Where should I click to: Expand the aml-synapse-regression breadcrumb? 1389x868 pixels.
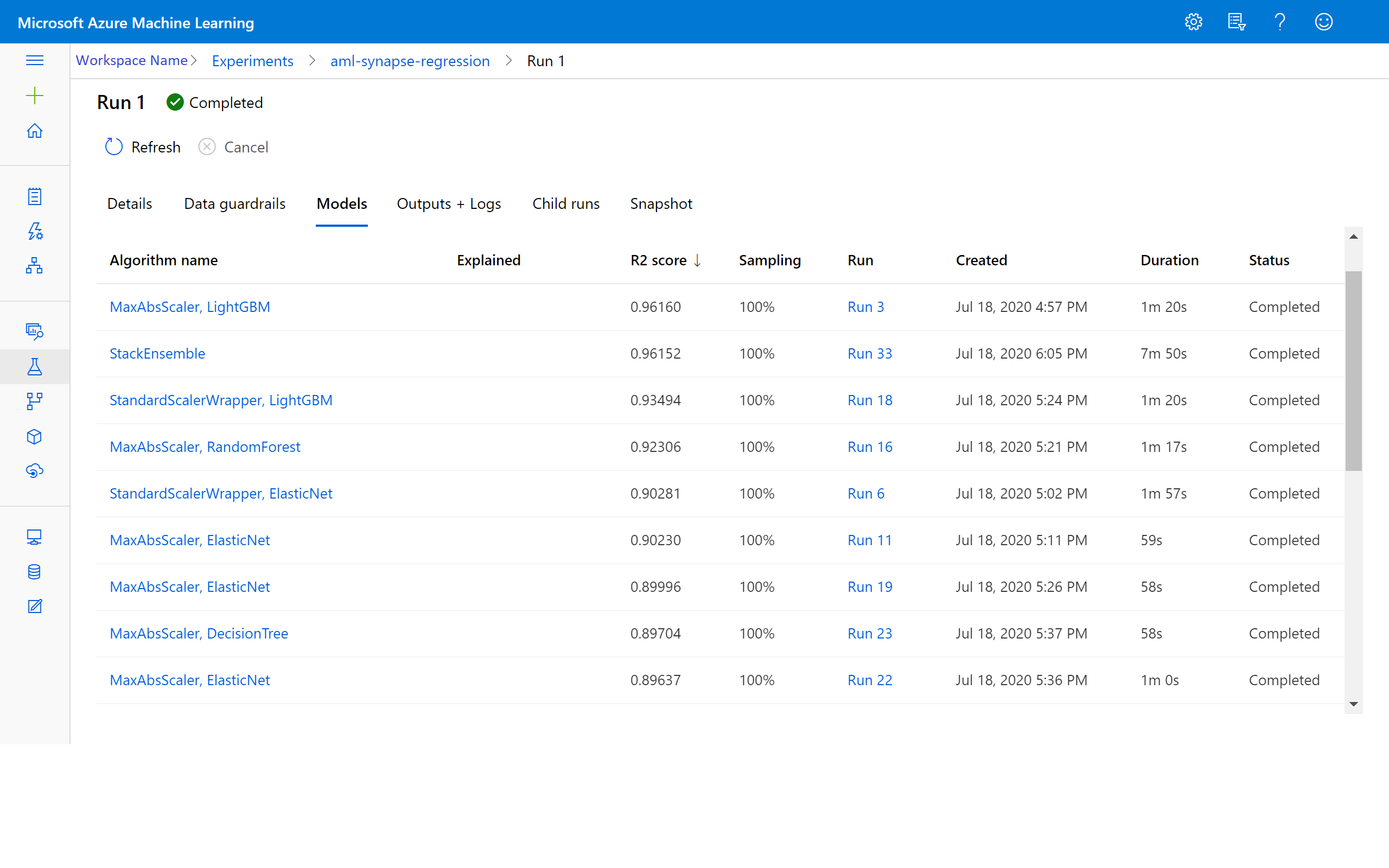(x=411, y=61)
